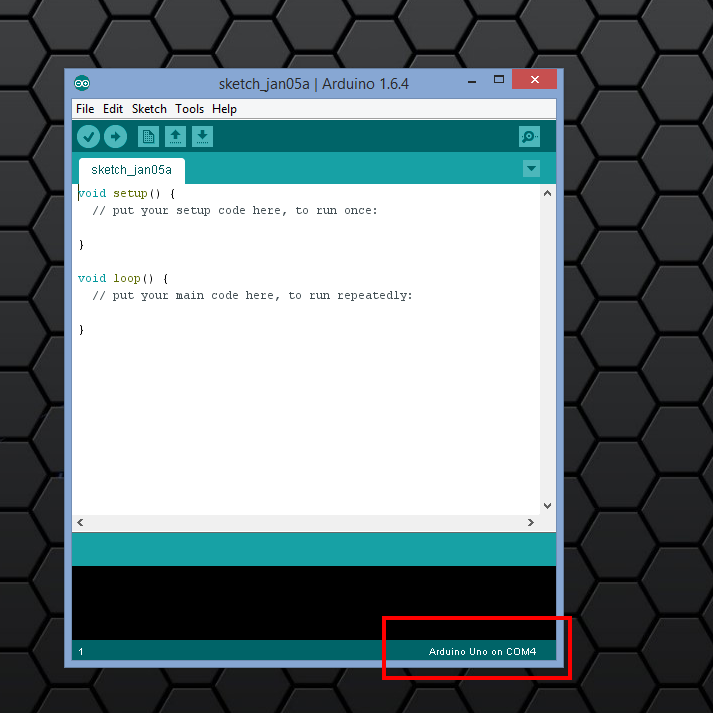Save sketch with the down-arrow icon
Viewport: 713px width, 713px height.
pos(202,136)
